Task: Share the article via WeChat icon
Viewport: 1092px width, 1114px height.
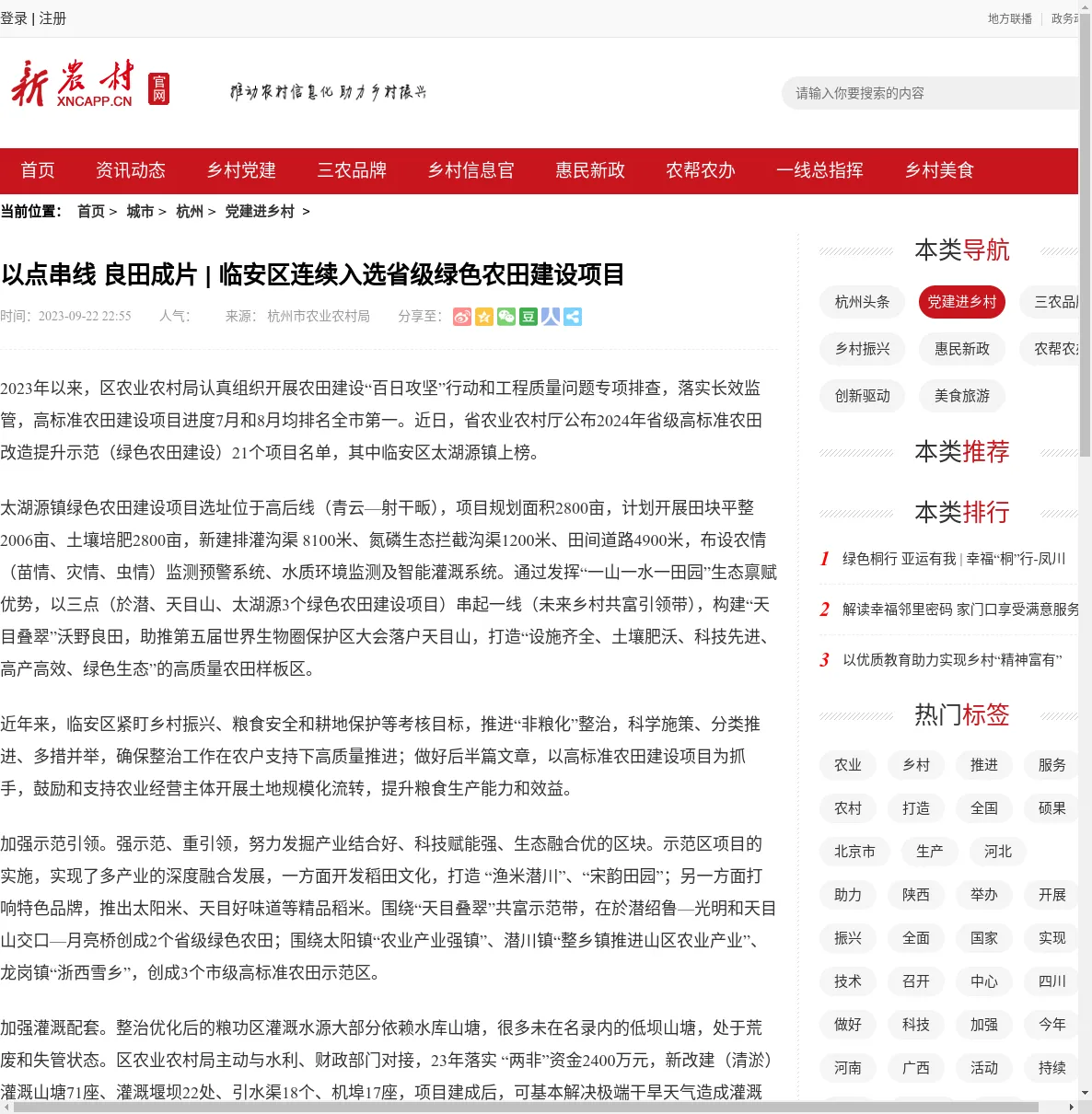Action: coord(506,317)
